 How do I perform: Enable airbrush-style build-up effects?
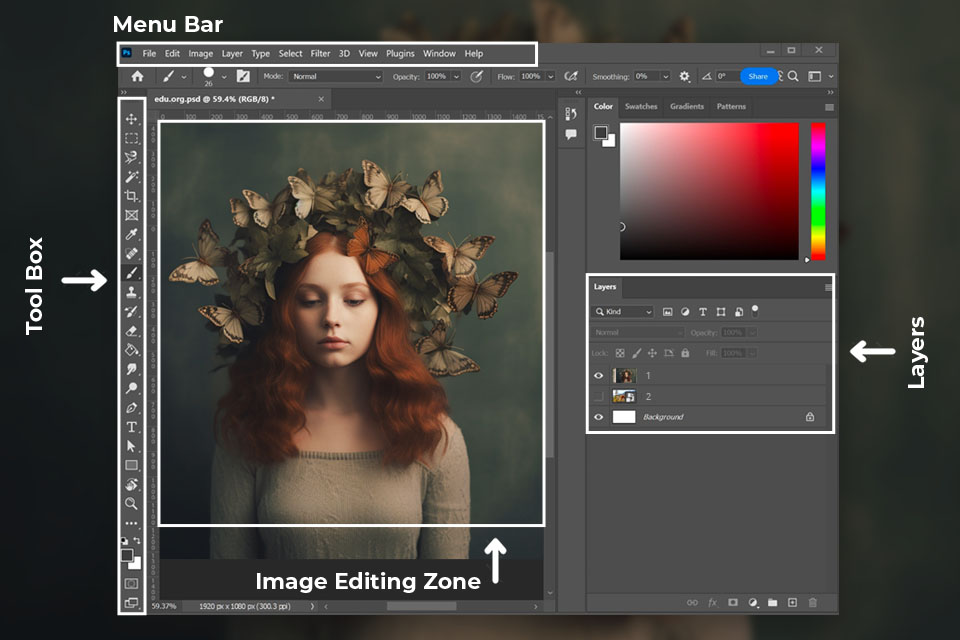571,77
